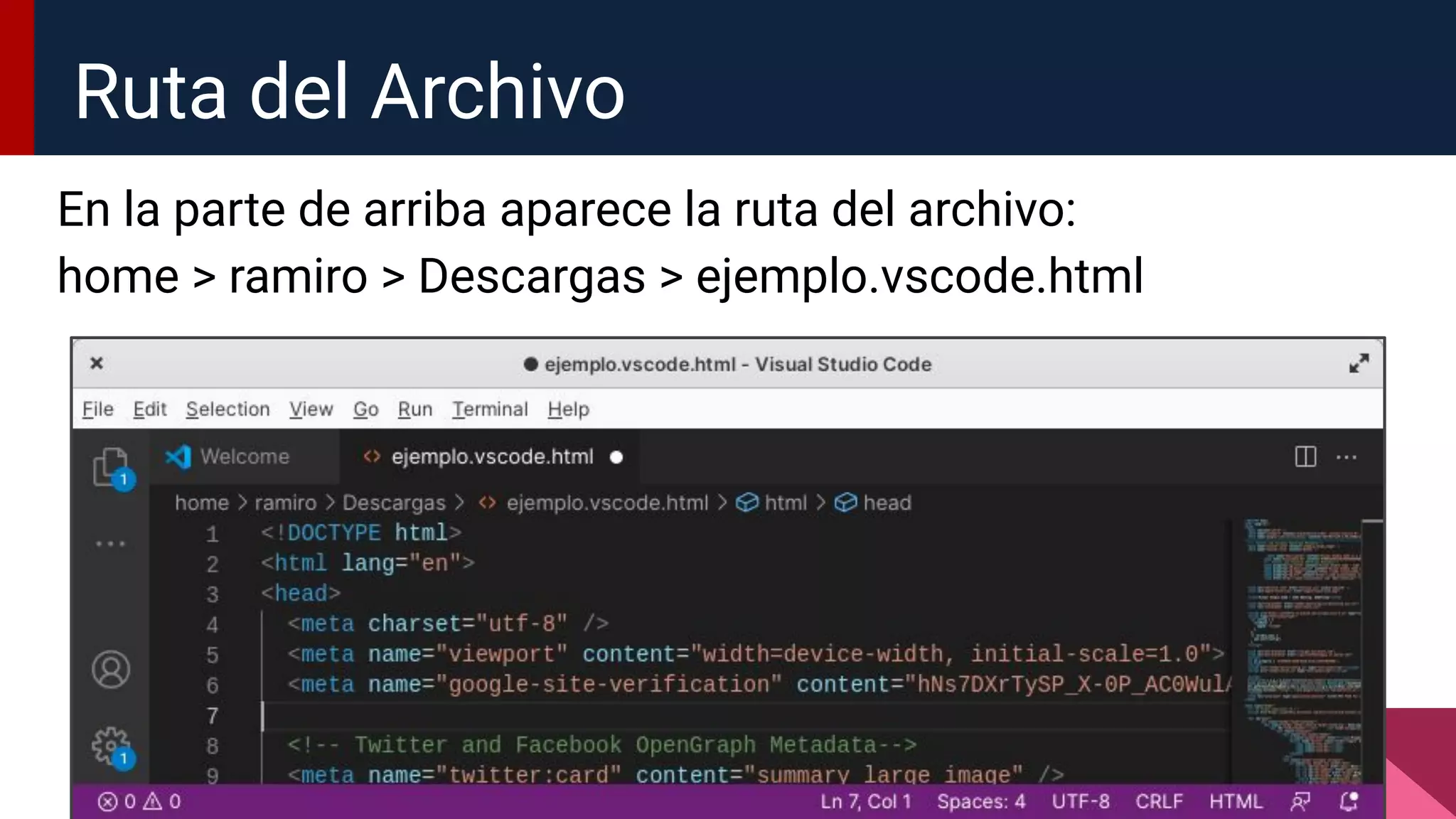Click the Descargas breadcrumb segment
The width and height of the screenshot is (1456, 819).
click(x=394, y=503)
